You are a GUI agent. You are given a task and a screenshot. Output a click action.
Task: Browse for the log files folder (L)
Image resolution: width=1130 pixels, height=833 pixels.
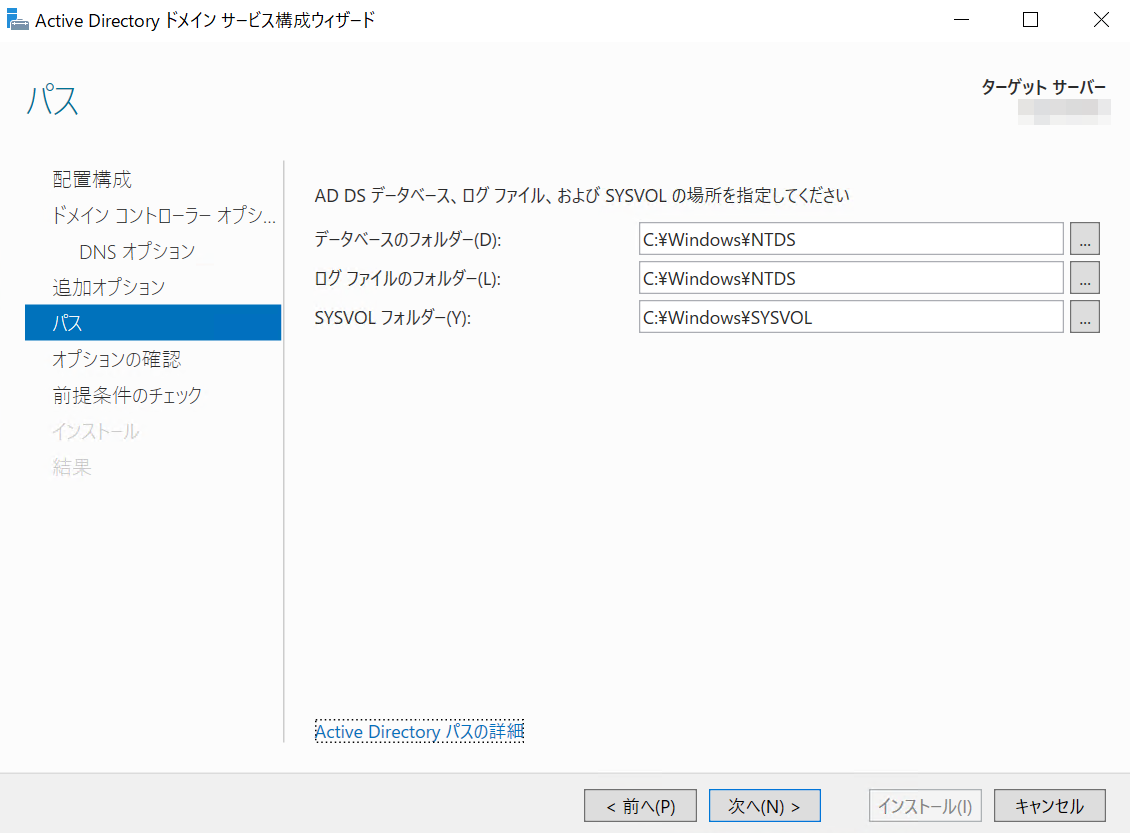coord(1084,278)
